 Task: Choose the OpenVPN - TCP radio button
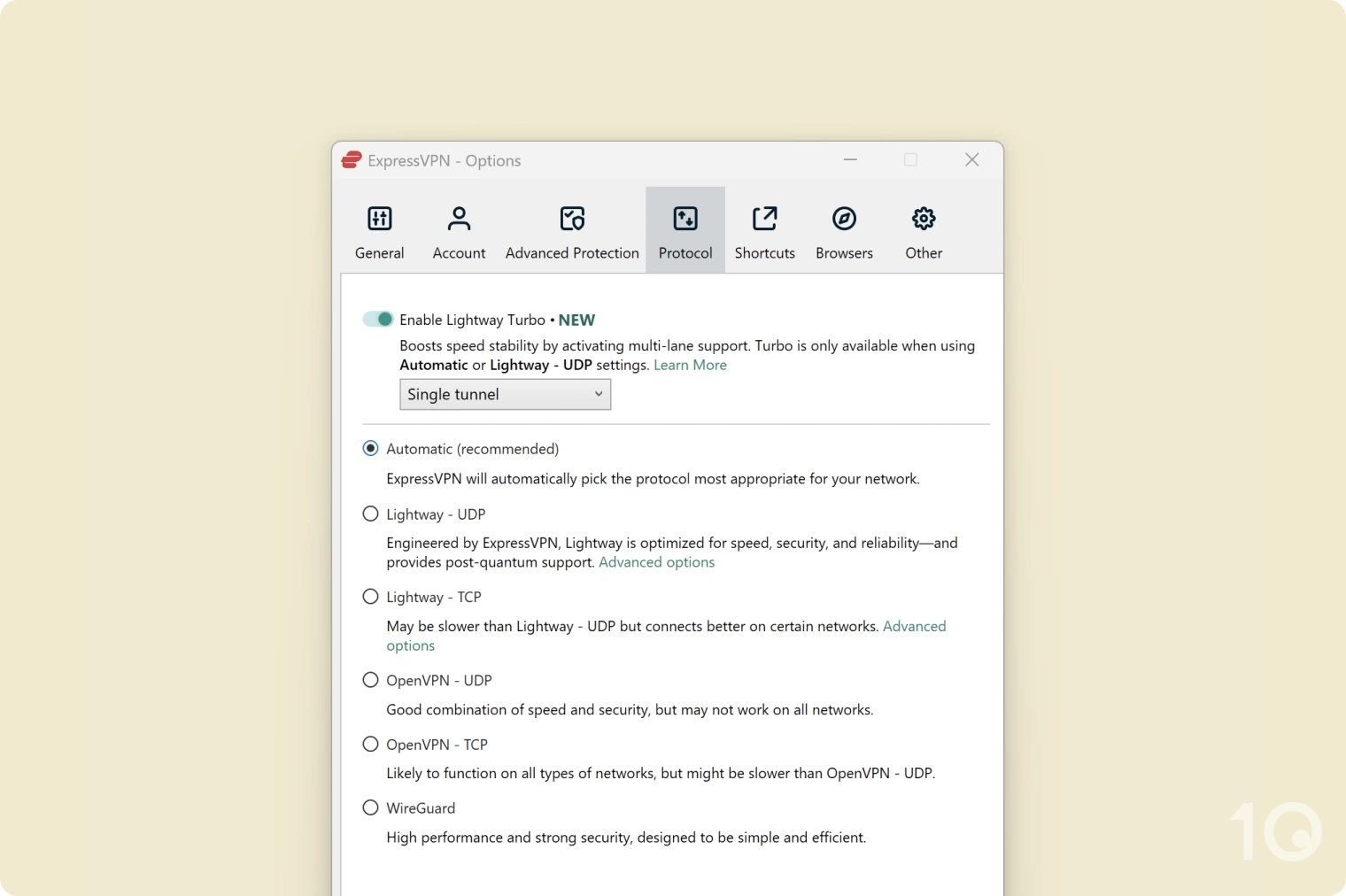[x=371, y=745]
